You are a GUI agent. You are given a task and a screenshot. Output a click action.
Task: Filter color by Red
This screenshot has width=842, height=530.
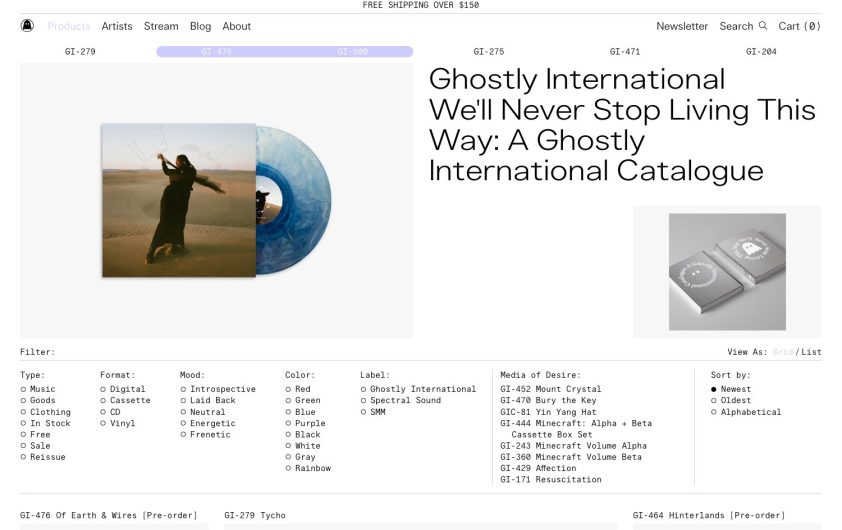tap(298, 389)
